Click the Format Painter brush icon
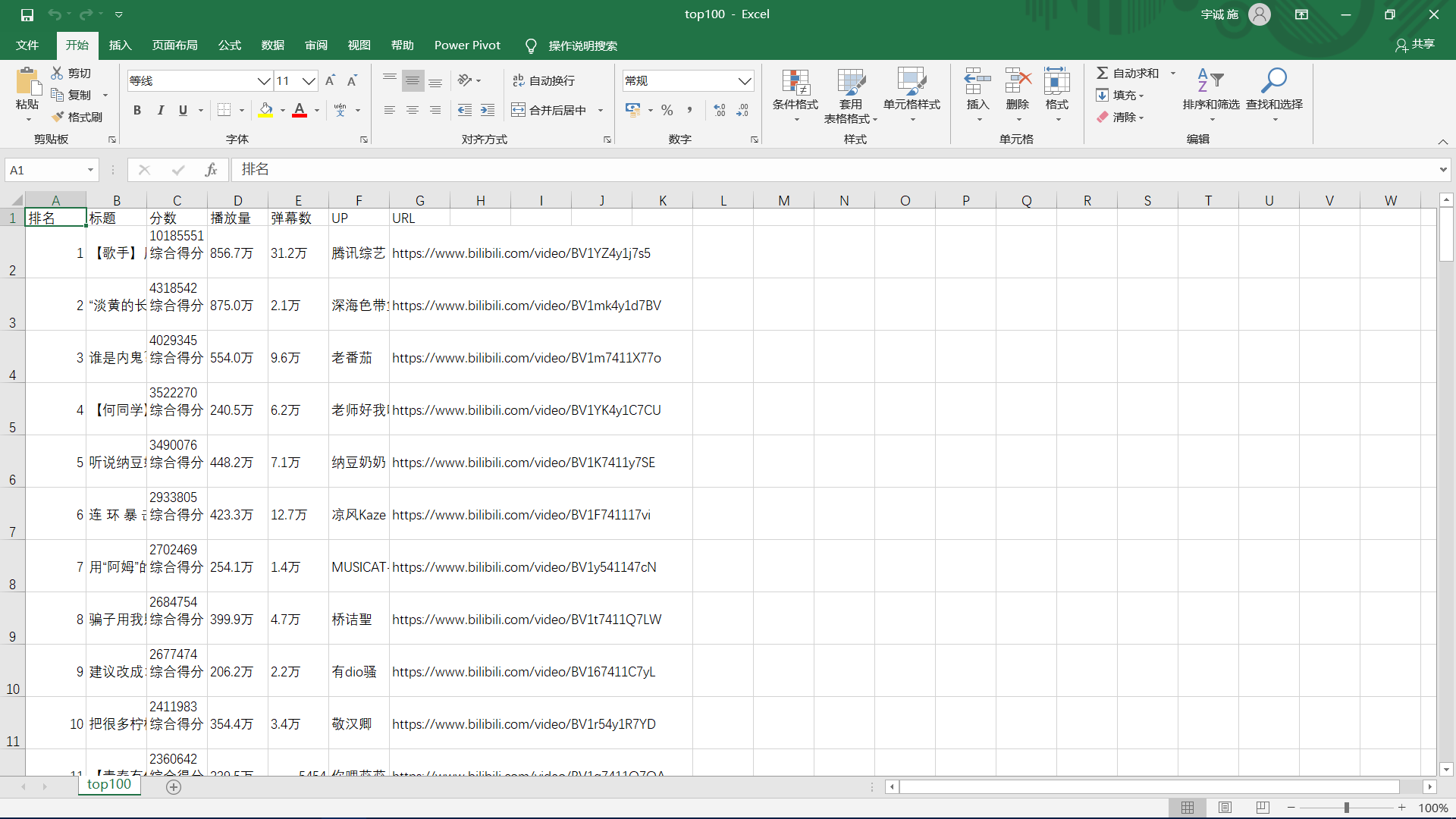The height and width of the screenshot is (819, 1456). pos(58,117)
